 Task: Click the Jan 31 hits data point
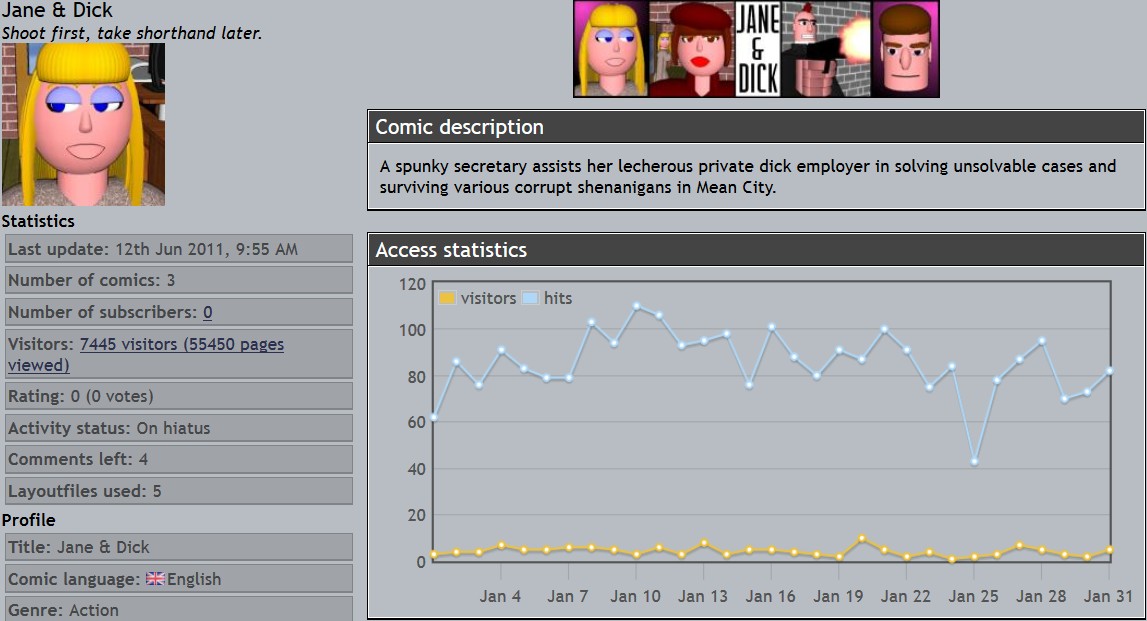click(x=1109, y=371)
